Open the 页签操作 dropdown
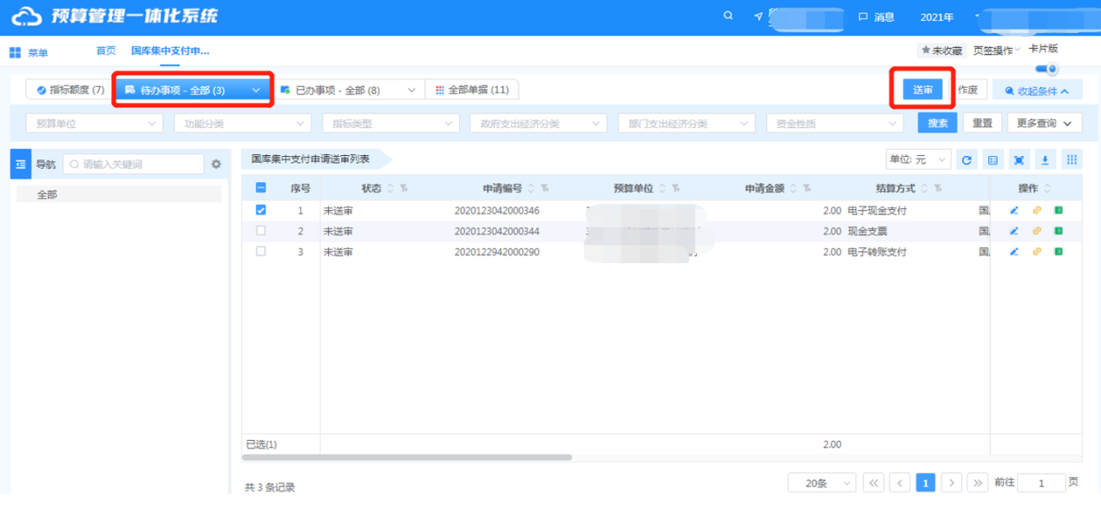This screenshot has width=1101, height=515. tap(997, 51)
